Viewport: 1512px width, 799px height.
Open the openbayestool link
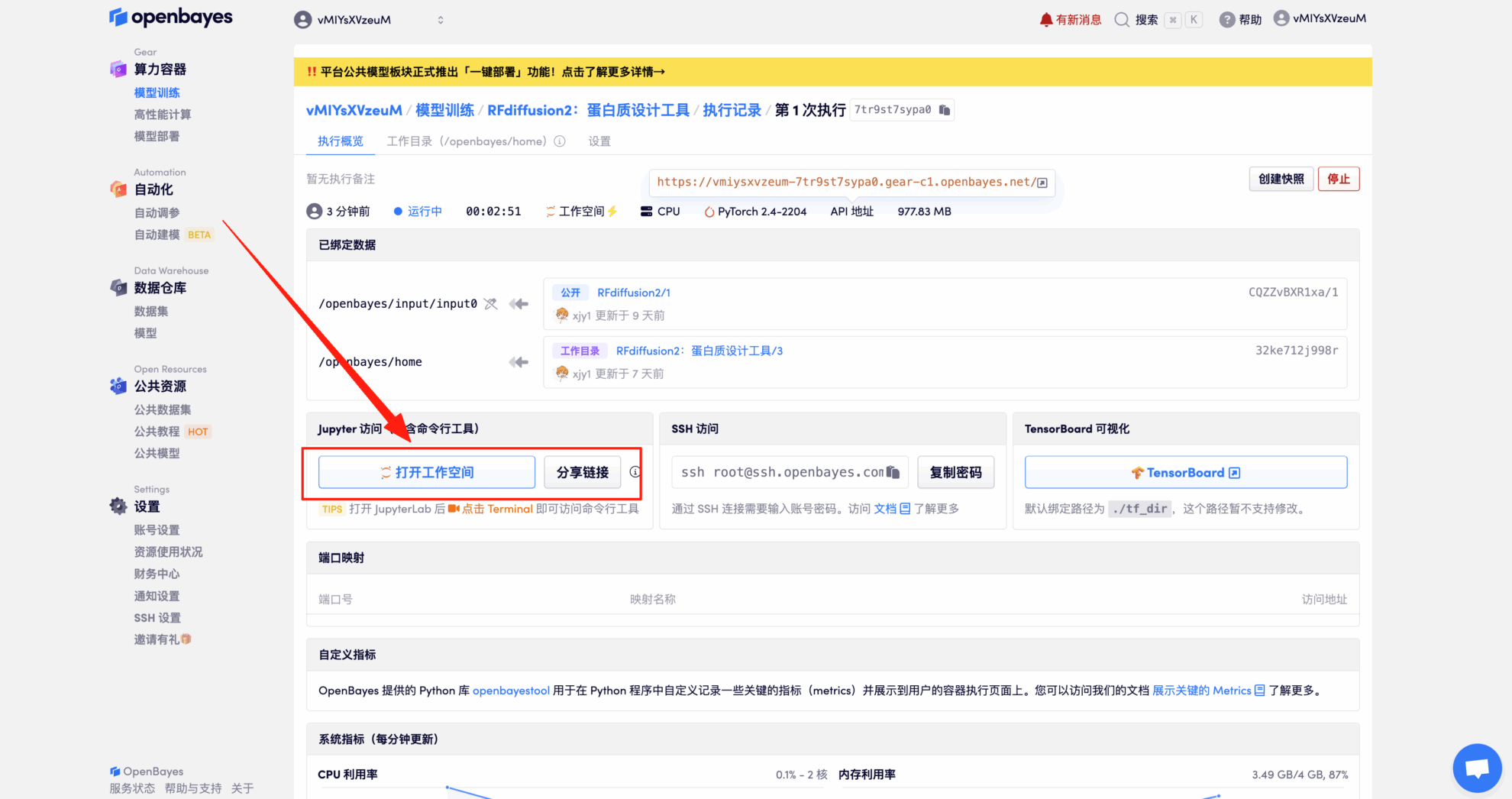[511, 691]
